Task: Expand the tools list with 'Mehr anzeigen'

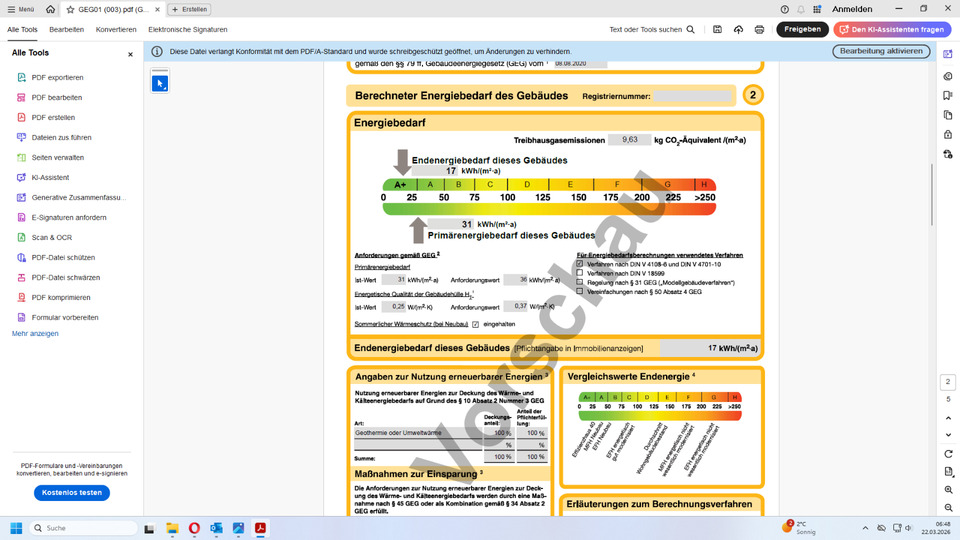Action: [x=35, y=333]
